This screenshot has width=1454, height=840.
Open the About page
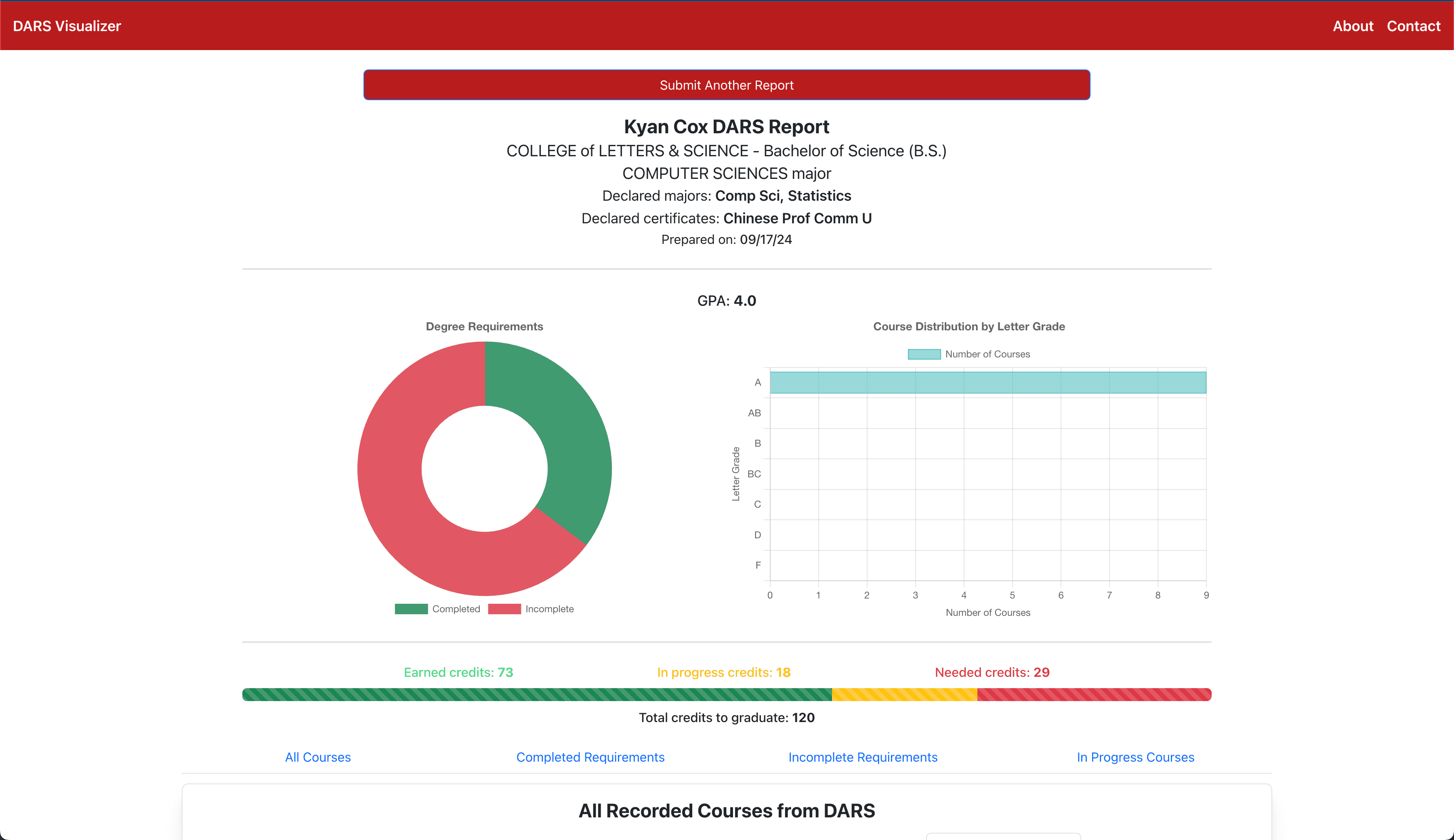click(1353, 26)
